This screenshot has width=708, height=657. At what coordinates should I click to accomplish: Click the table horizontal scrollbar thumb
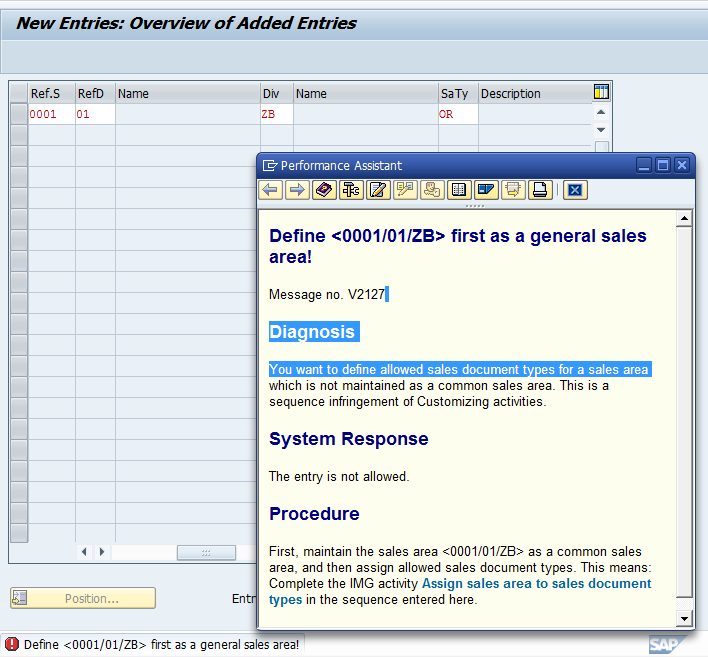pos(206,552)
